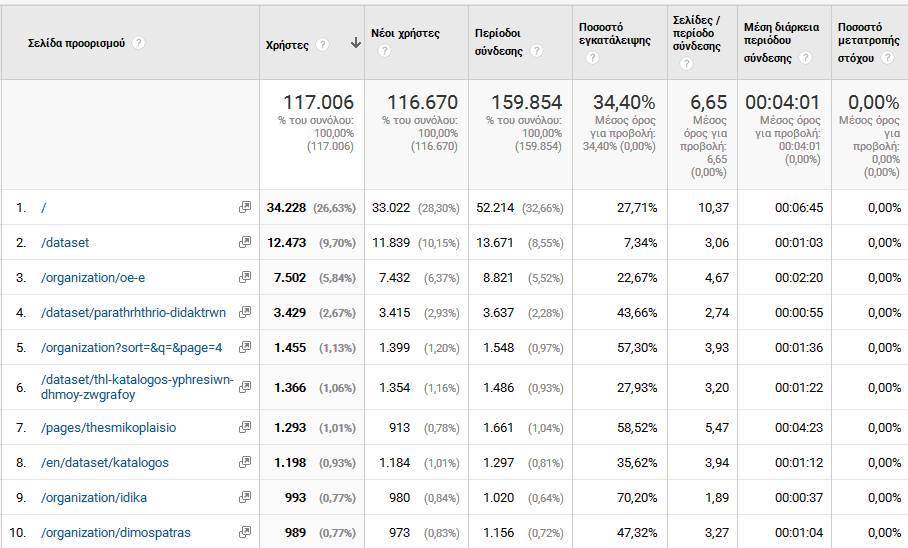Show help for Νέοι χρήστες column
The width and height of the screenshot is (908, 548).
pyautogui.click(x=384, y=51)
